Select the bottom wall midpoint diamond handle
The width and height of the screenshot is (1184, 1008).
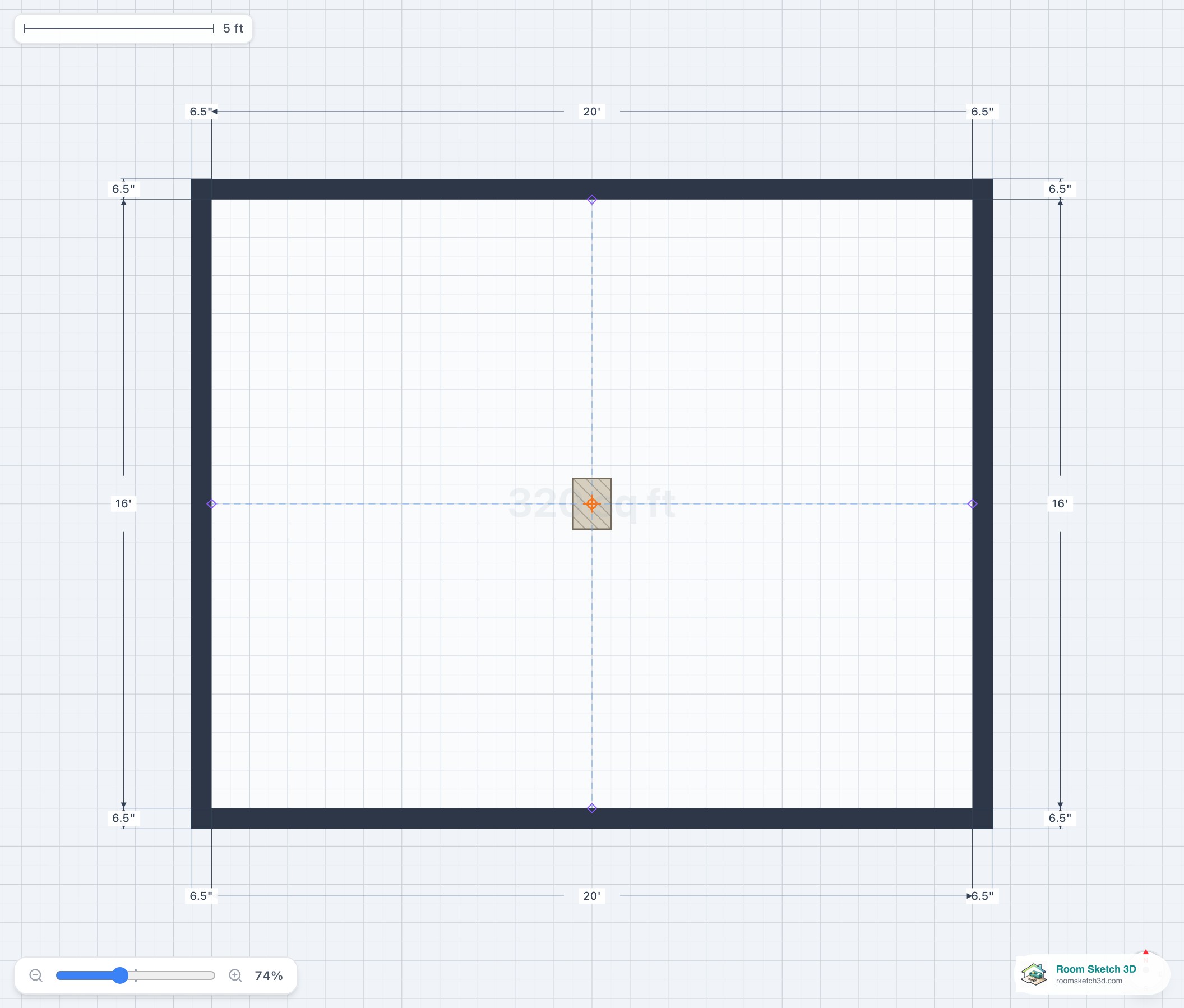click(592, 808)
